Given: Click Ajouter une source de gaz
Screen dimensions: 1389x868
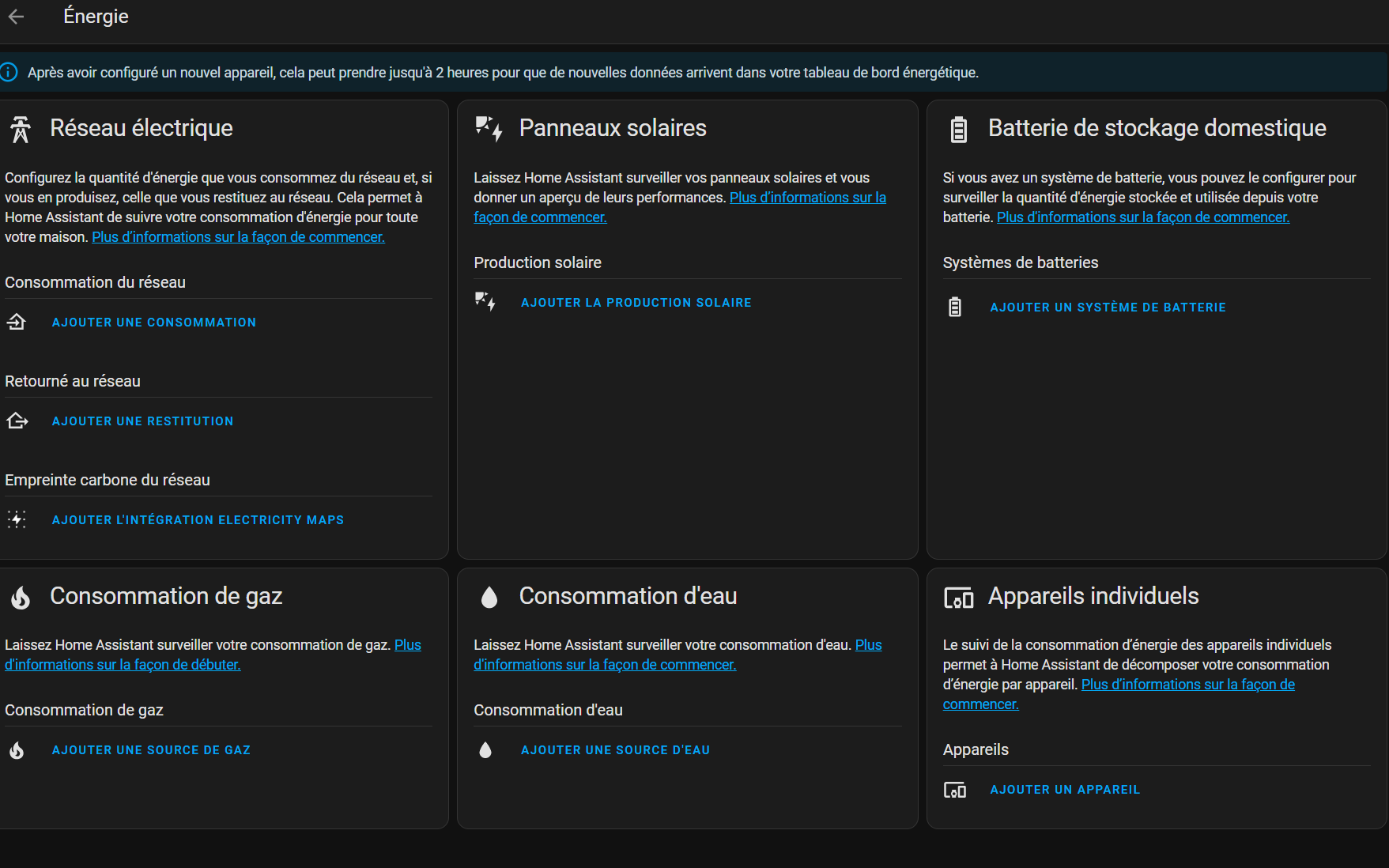Looking at the screenshot, I should 151,750.
